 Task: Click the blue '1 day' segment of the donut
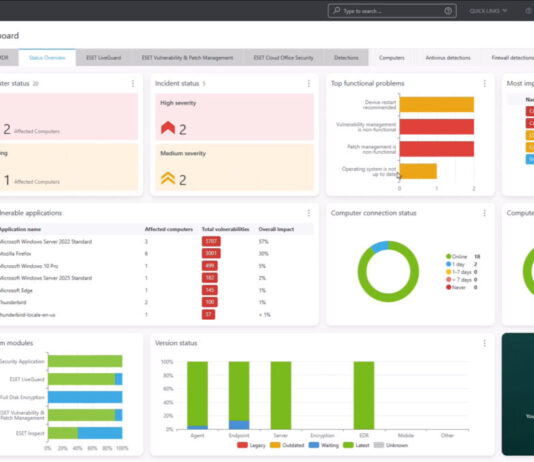[x=379, y=246]
